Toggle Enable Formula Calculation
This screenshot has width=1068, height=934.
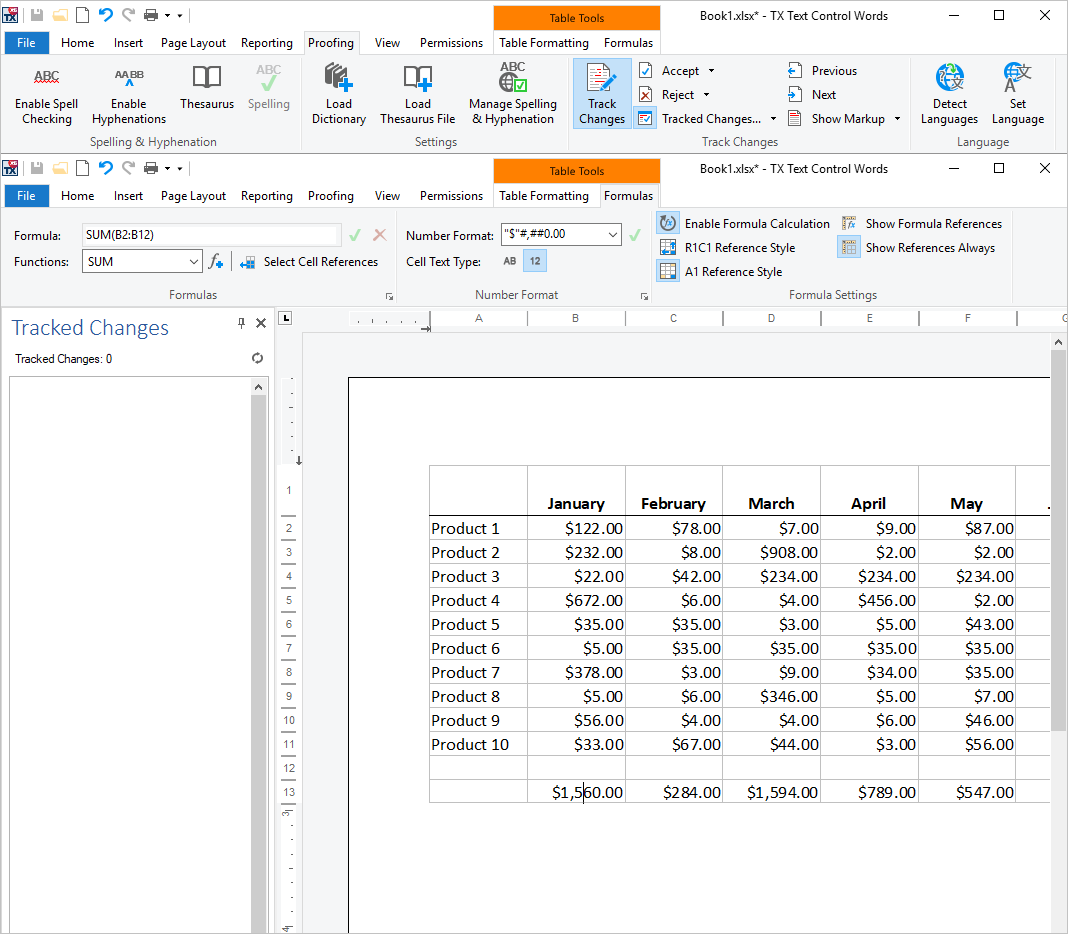pyautogui.click(x=667, y=223)
